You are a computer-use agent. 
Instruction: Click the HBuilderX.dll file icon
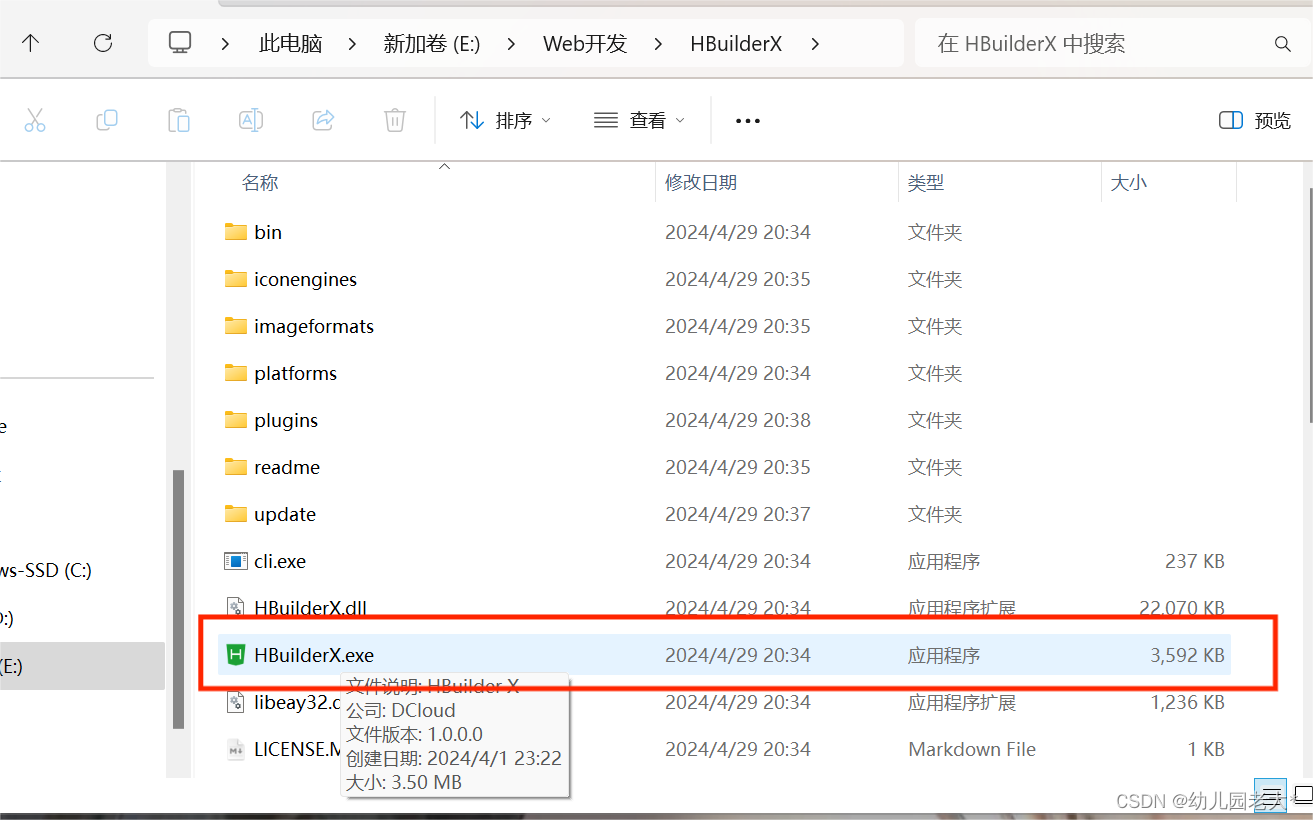pos(236,607)
